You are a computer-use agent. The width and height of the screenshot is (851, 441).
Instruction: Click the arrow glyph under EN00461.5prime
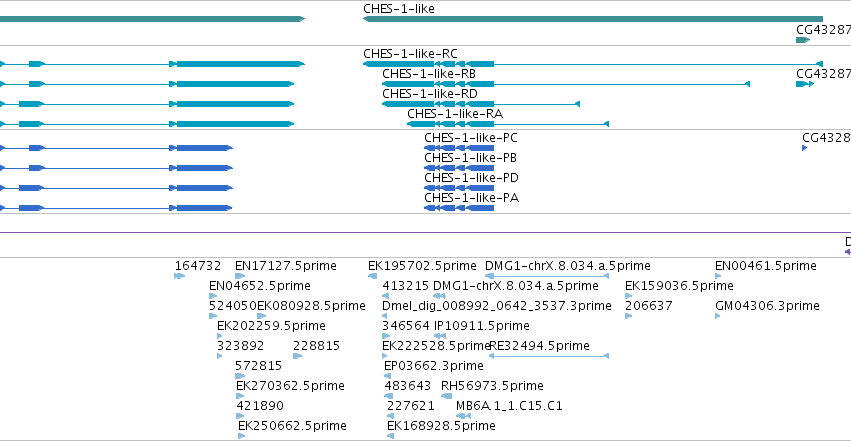pyautogui.click(x=718, y=276)
